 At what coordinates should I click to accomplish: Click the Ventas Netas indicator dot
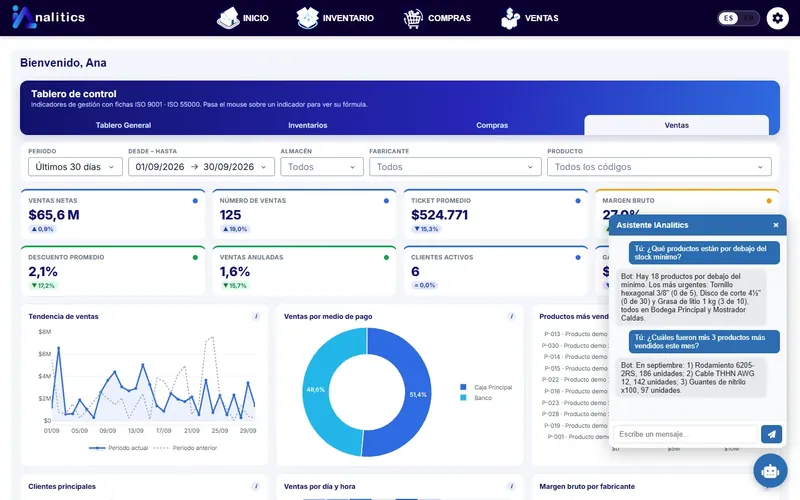point(195,201)
